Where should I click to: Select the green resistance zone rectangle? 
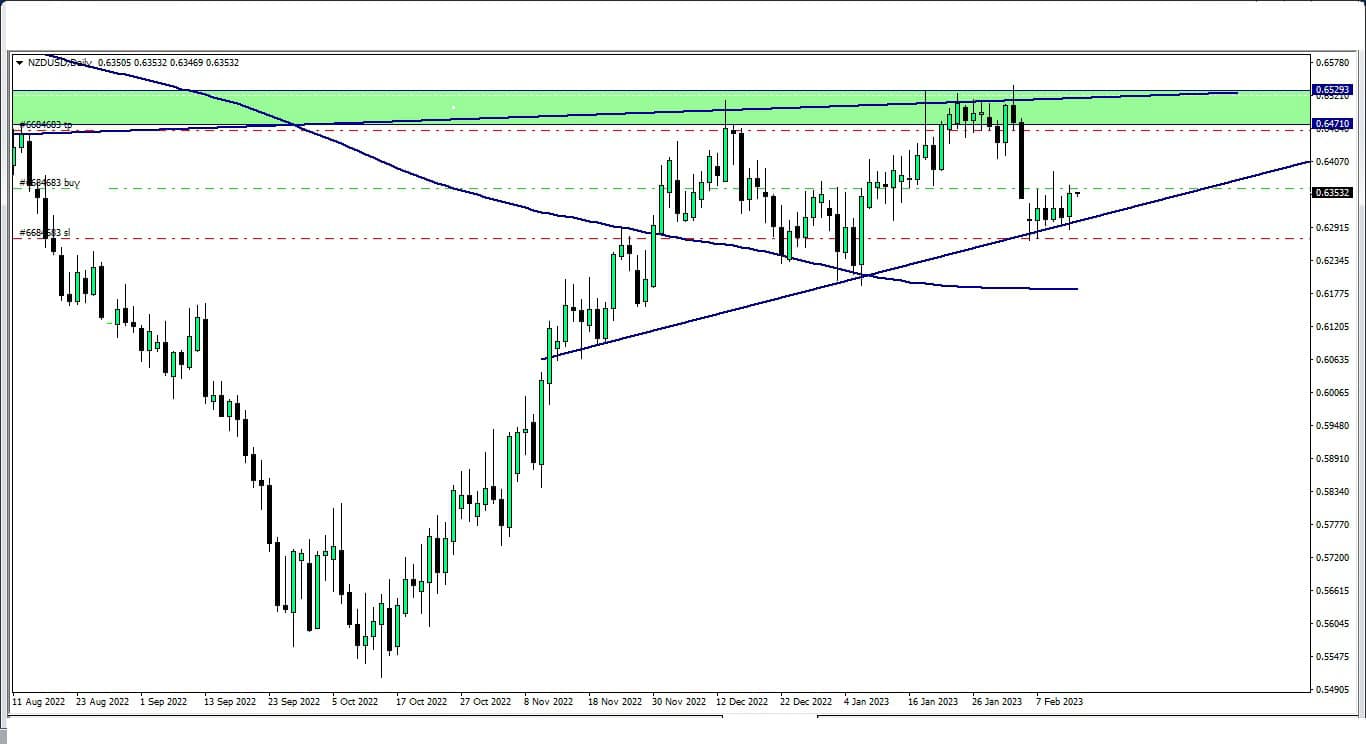click(660, 108)
